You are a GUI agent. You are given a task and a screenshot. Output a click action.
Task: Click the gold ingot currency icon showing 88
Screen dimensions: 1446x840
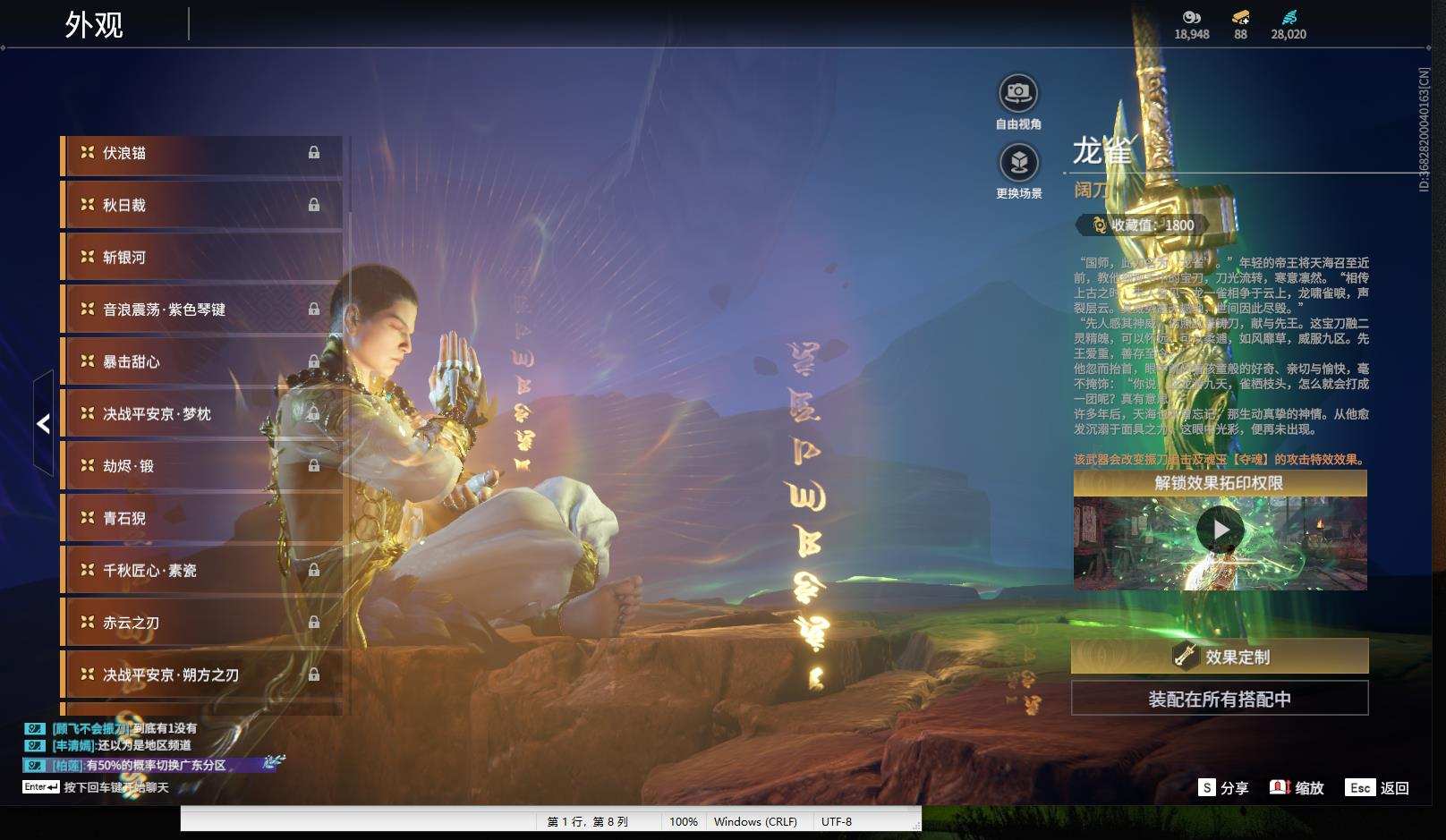[1240, 17]
